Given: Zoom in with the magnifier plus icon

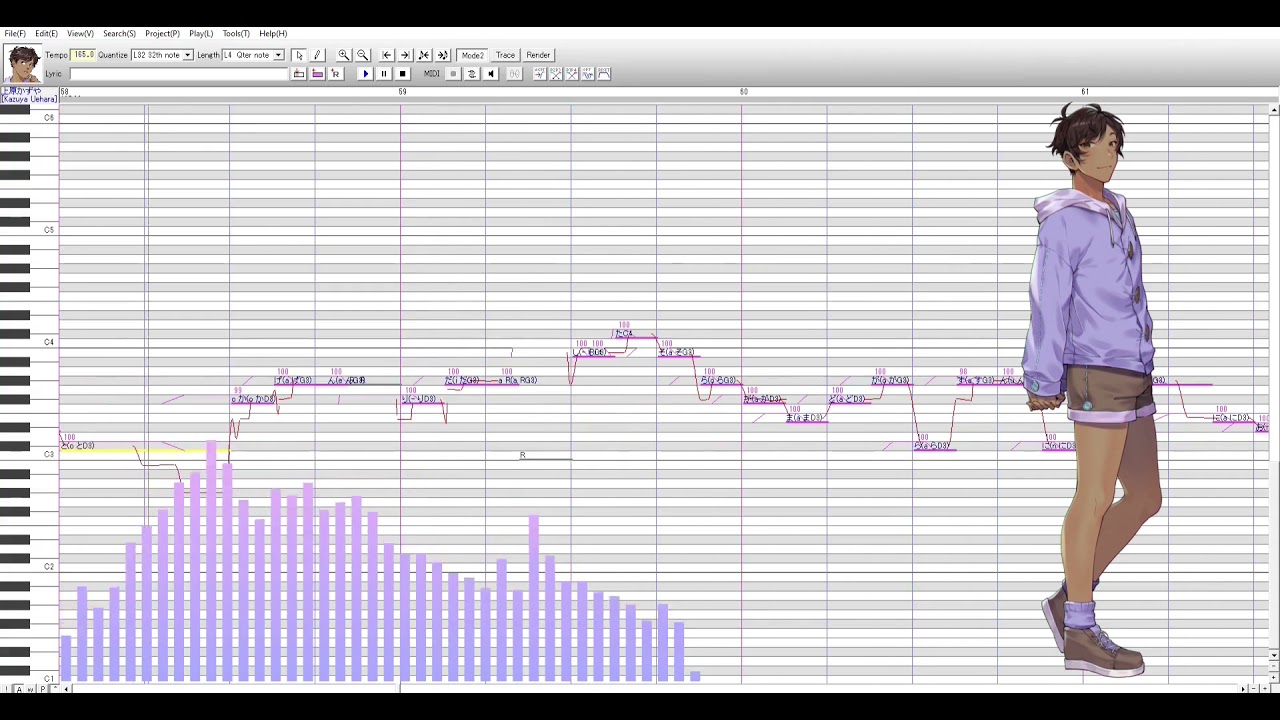Looking at the screenshot, I should [x=344, y=55].
